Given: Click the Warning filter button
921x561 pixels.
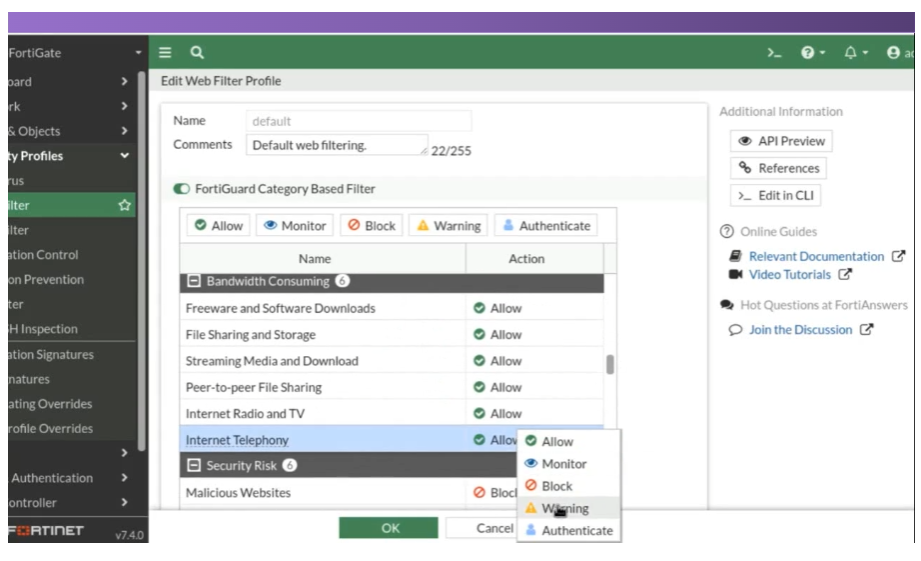Looking at the screenshot, I should (x=449, y=226).
